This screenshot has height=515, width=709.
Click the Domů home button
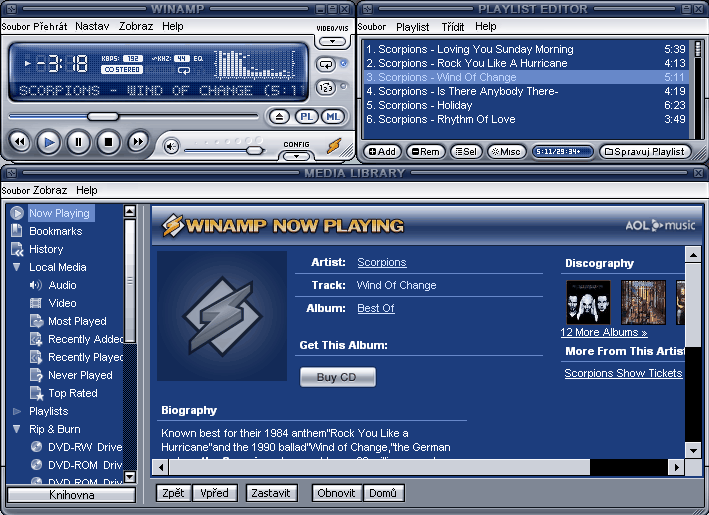click(x=383, y=493)
